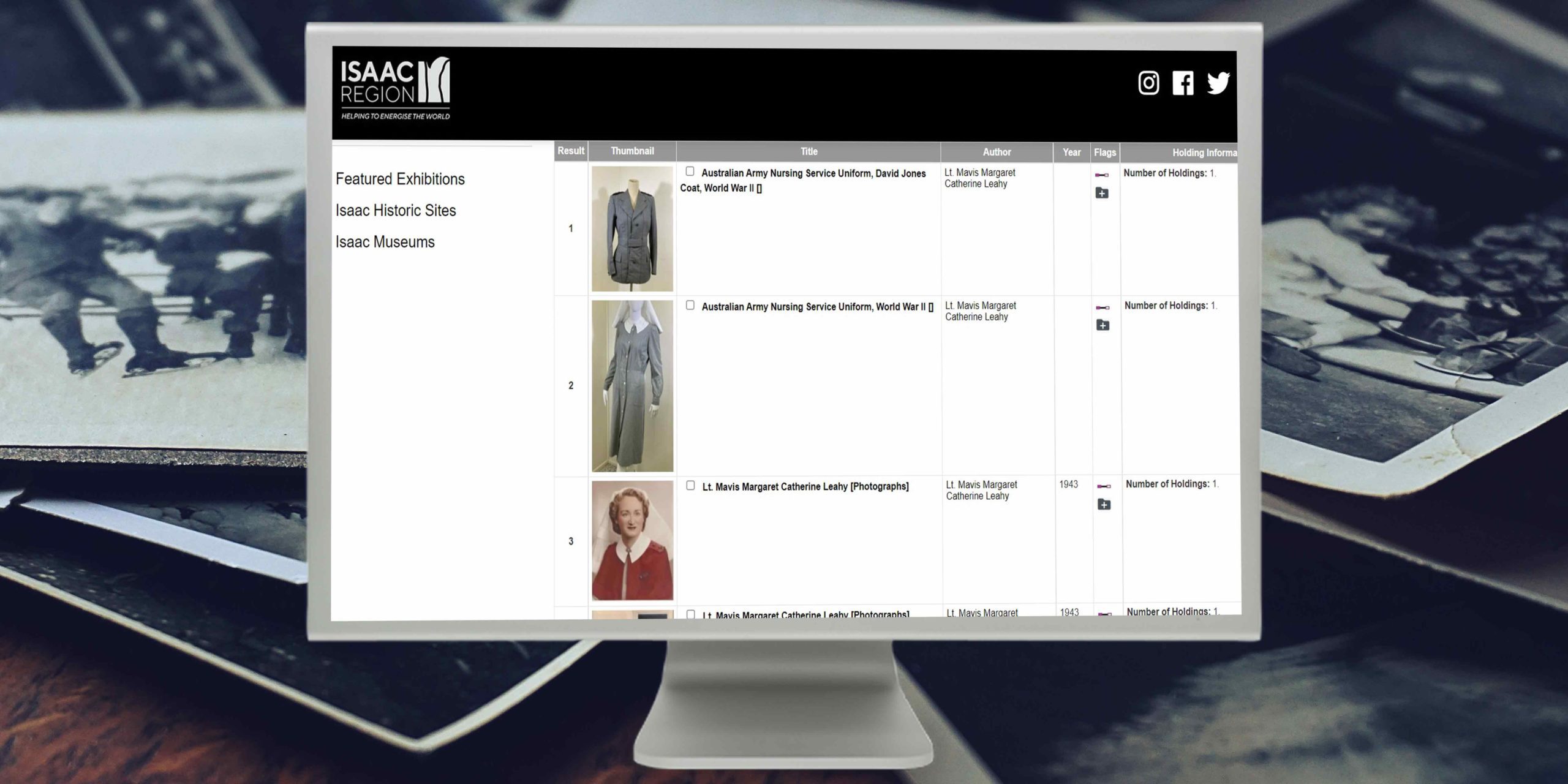Screen dimensions: 1568x784
Task: Click add-to-folder icon for result 2
Action: (1102, 325)
